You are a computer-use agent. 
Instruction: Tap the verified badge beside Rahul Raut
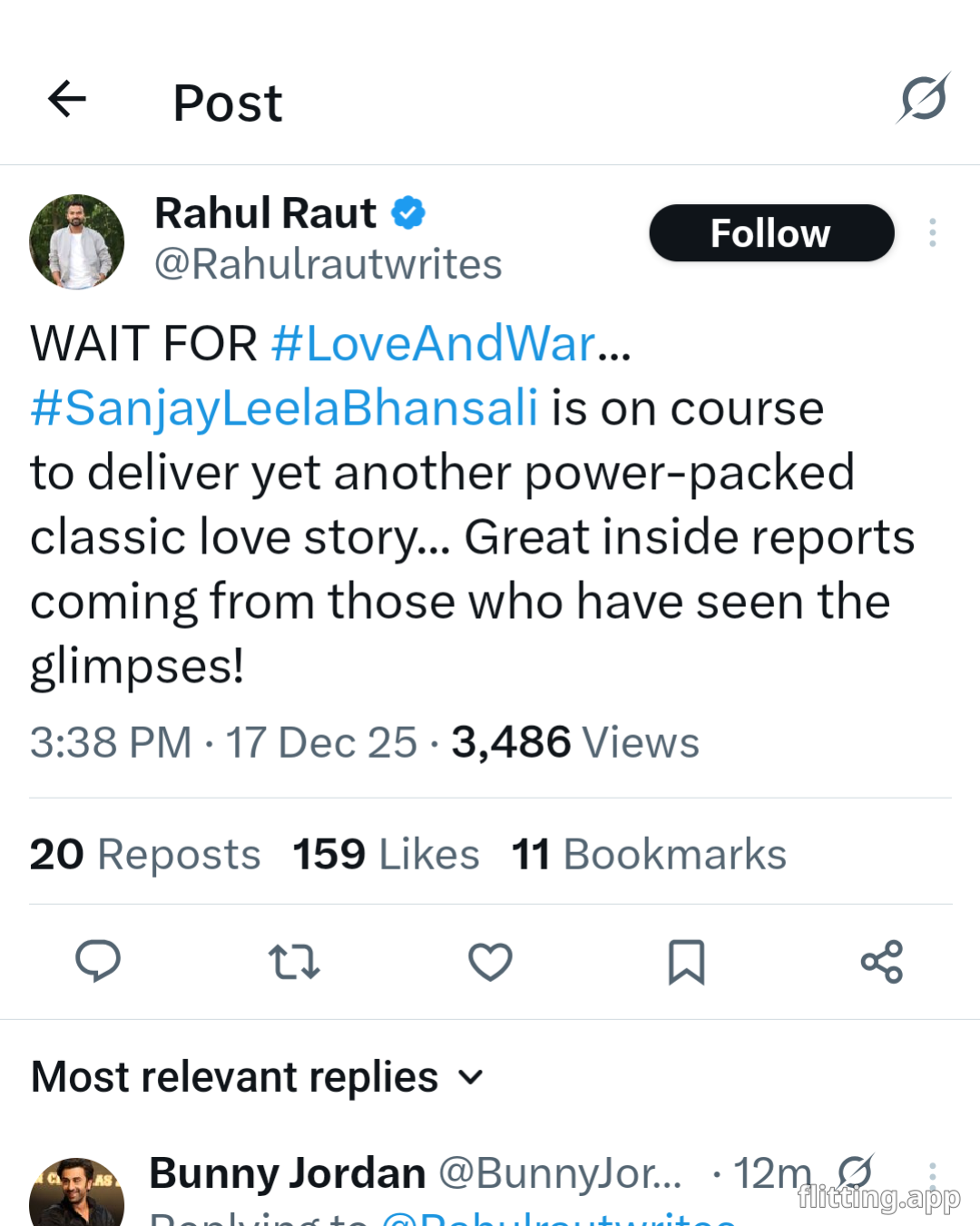[408, 213]
